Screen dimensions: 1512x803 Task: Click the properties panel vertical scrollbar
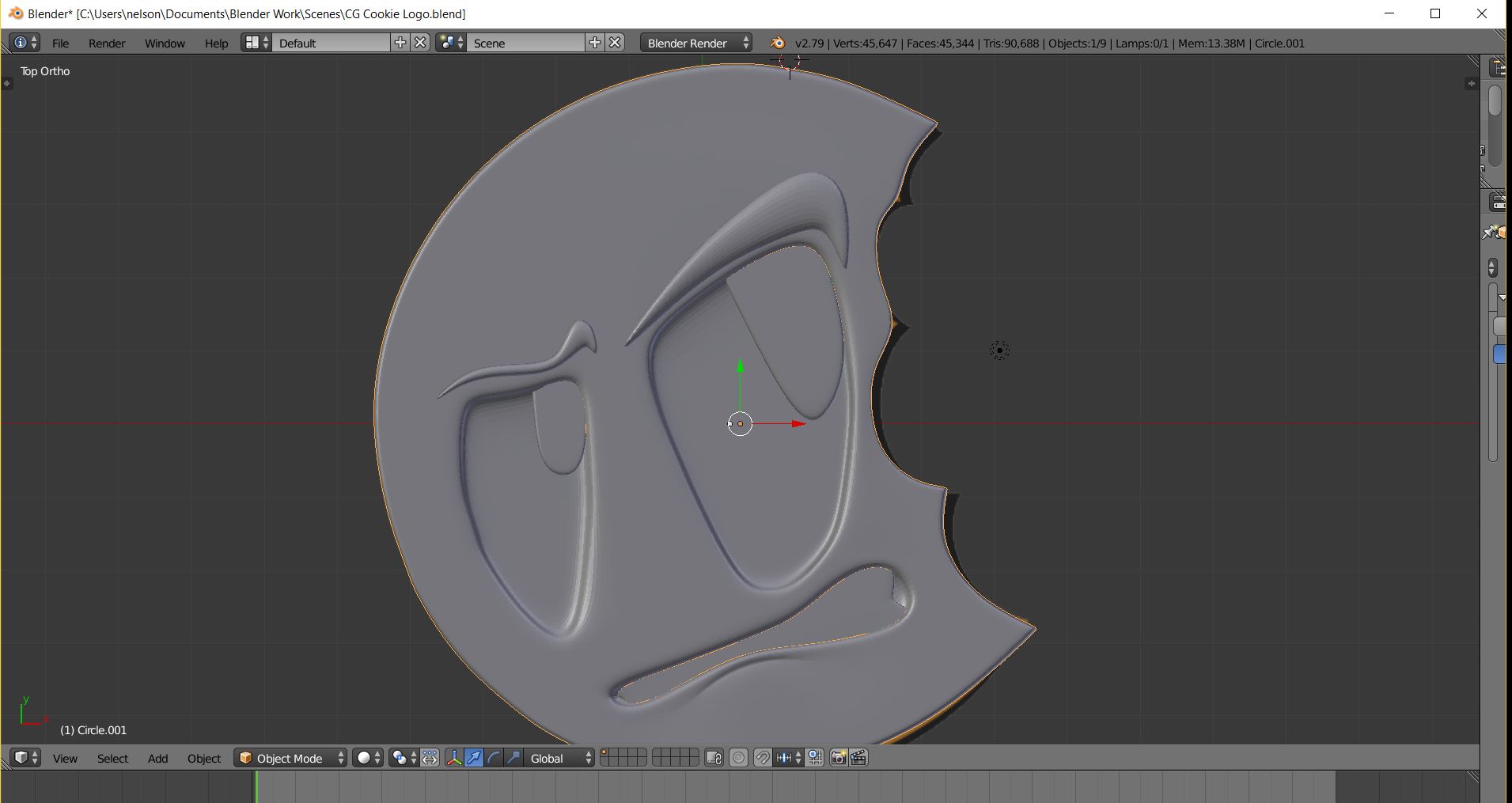[x=1494, y=372]
